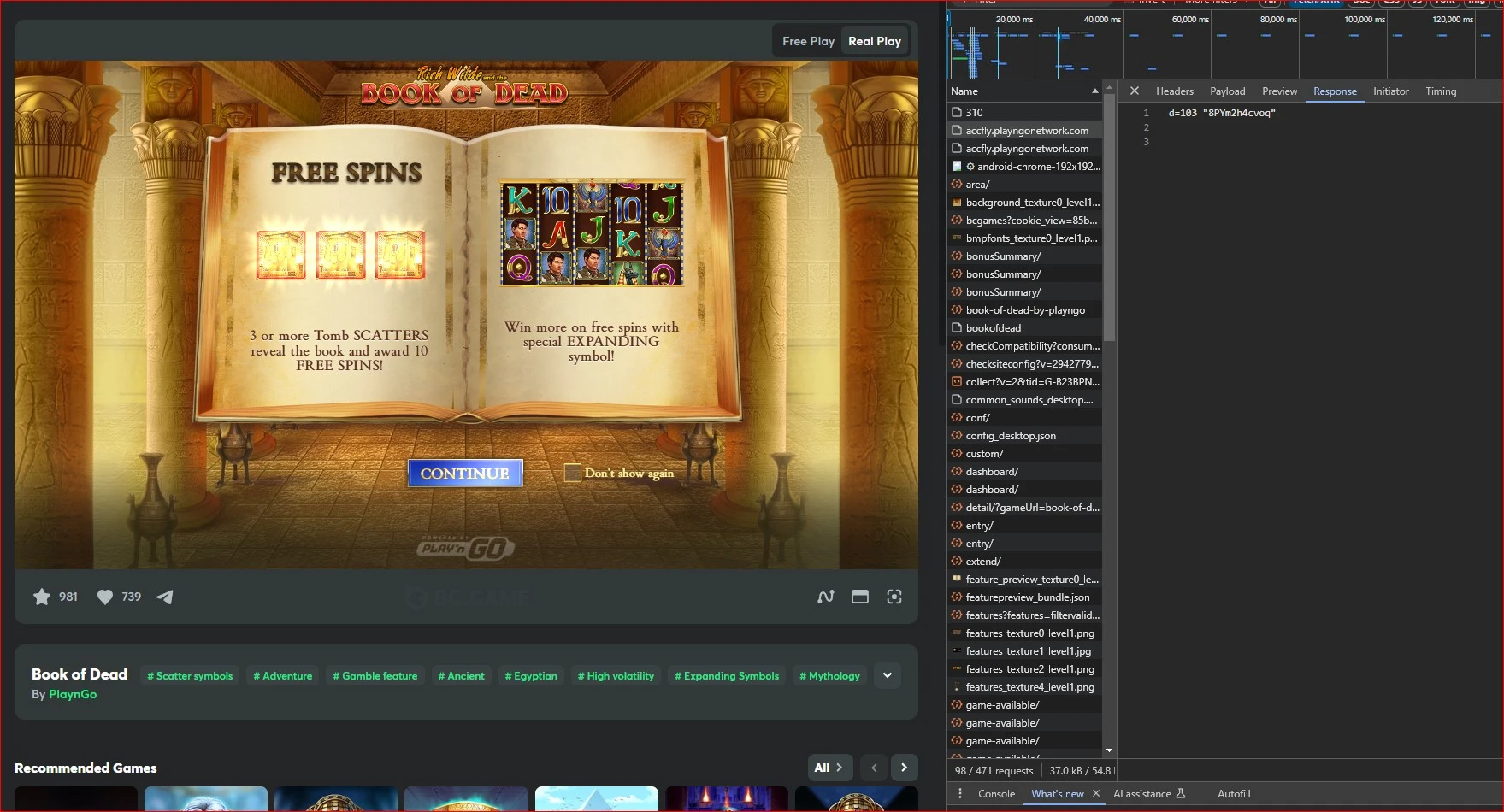Open Autofill drawer tab
The width and height of the screenshot is (1504, 812).
coord(1234,793)
